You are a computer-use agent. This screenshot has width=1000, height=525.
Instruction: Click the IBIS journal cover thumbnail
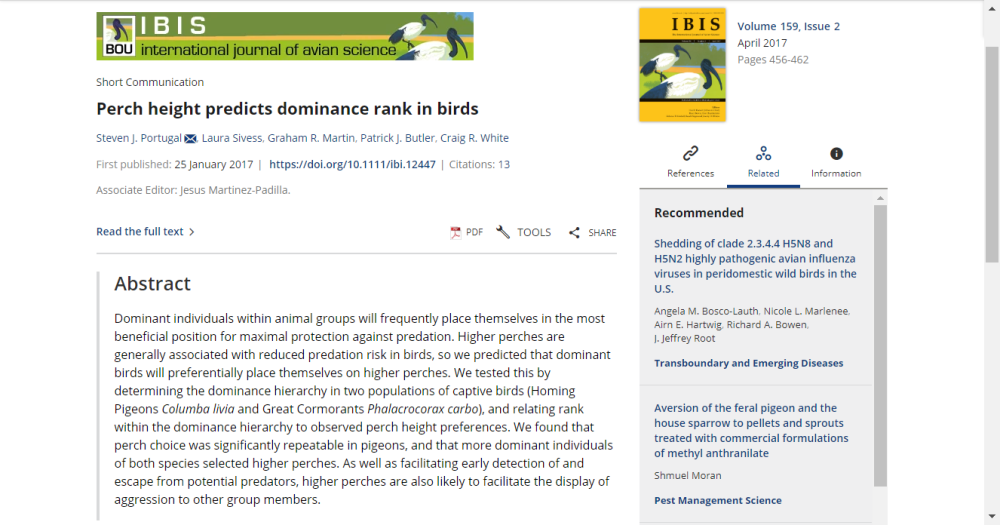682,65
